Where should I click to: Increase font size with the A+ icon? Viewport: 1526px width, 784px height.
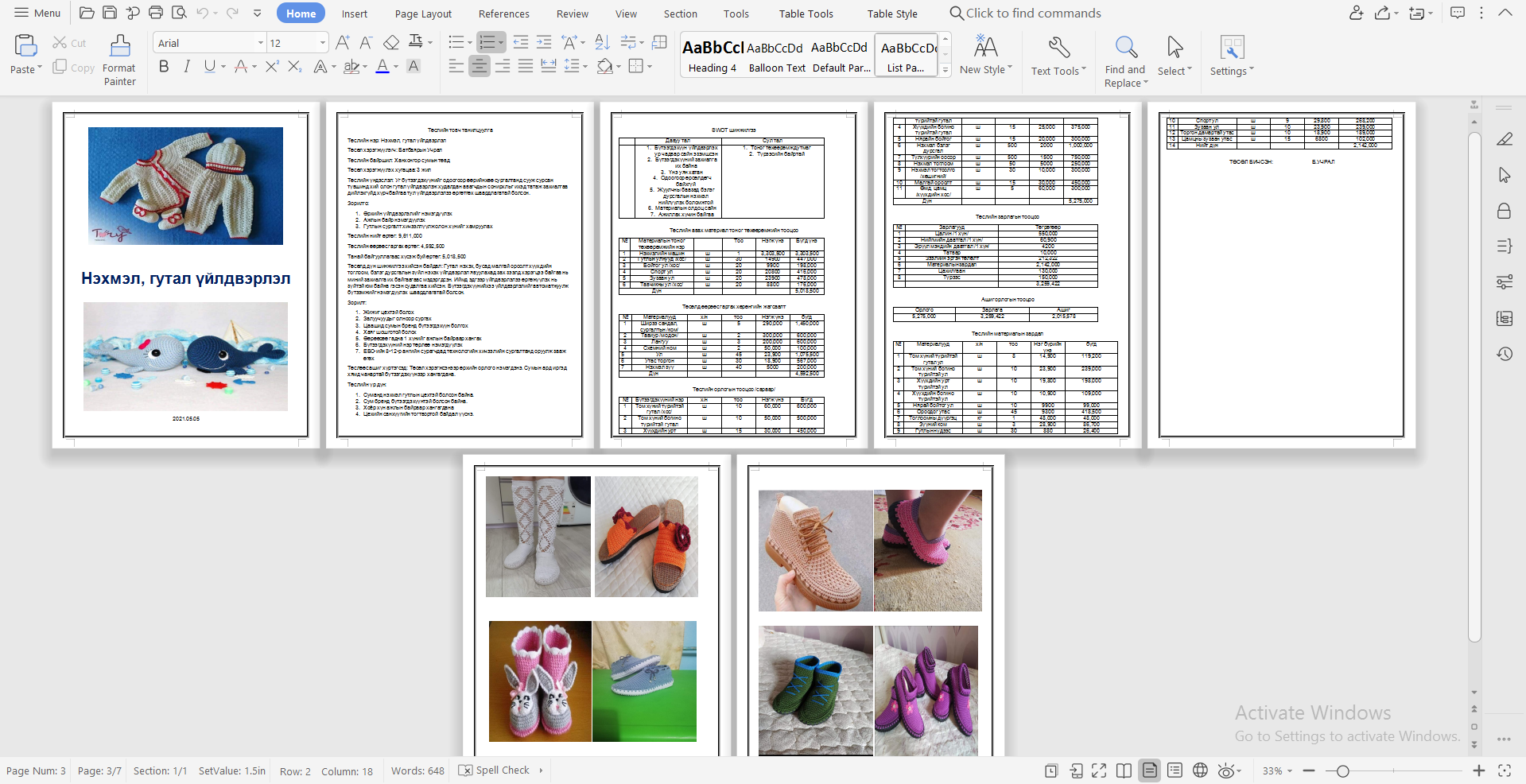[343, 43]
